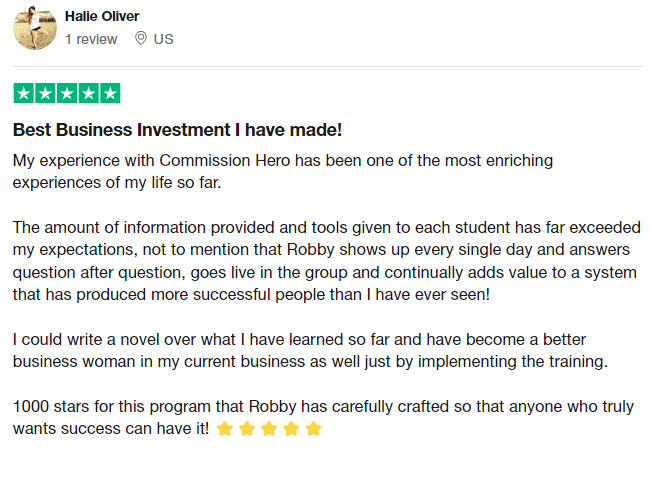Click the fourth yellow star emoji

point(291,429)
